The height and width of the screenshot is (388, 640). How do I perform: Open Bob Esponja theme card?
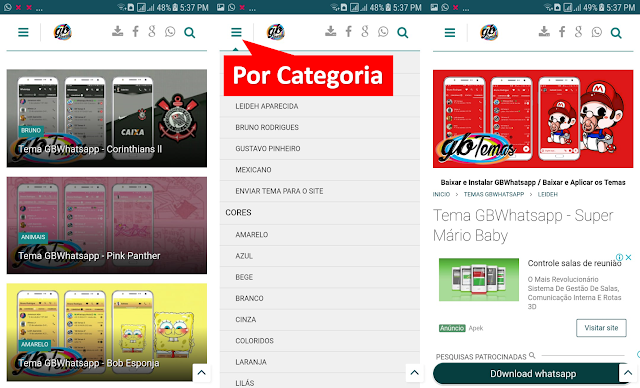pos(107,333)
